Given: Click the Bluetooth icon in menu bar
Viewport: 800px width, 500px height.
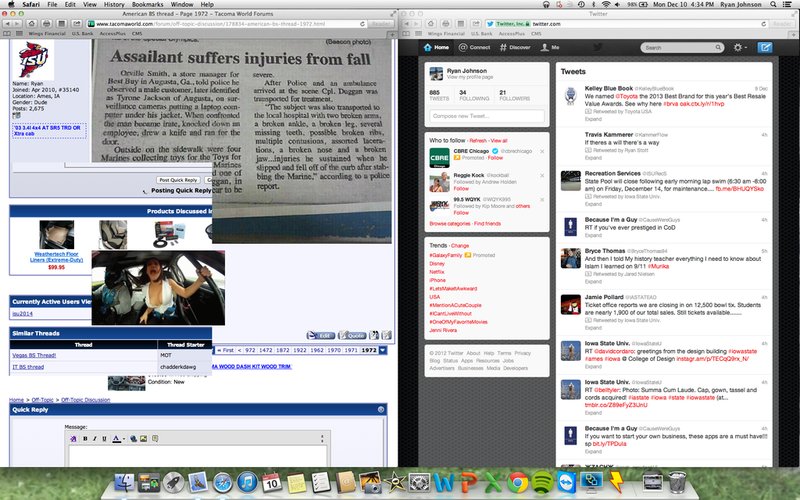Looking at the screenshot, I should 593,4.
